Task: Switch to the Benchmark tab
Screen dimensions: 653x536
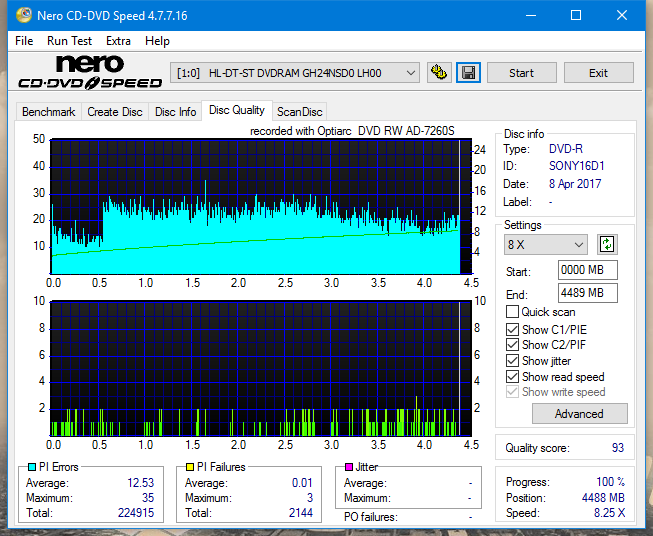Action: (49, 112)
